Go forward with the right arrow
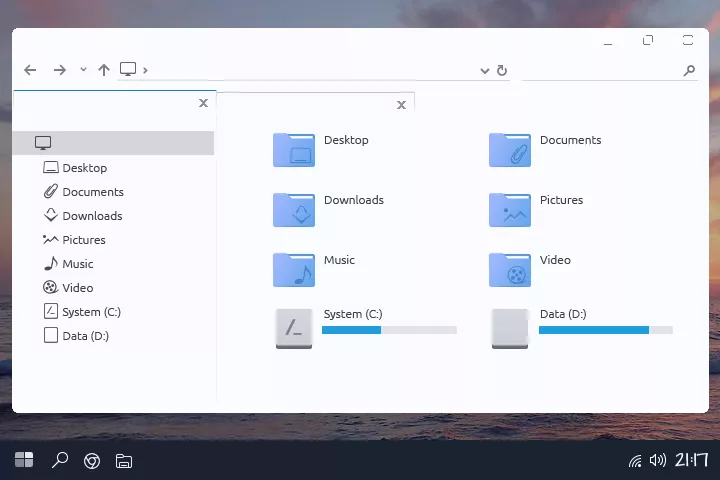The height and width of the screenshot is (480, 720). click(60, 70)
